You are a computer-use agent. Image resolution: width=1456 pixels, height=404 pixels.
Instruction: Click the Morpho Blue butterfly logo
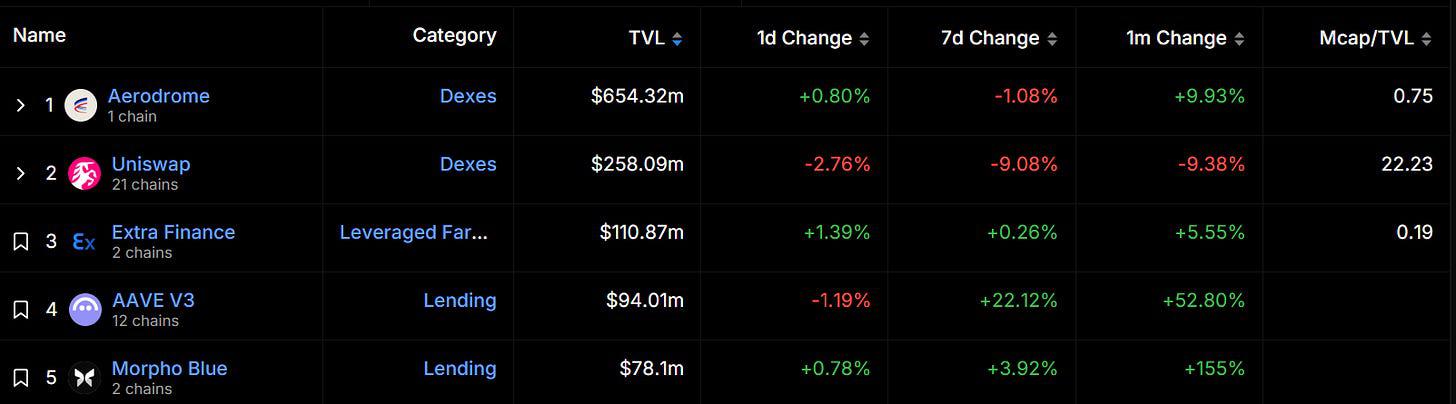tap(84, 378)
